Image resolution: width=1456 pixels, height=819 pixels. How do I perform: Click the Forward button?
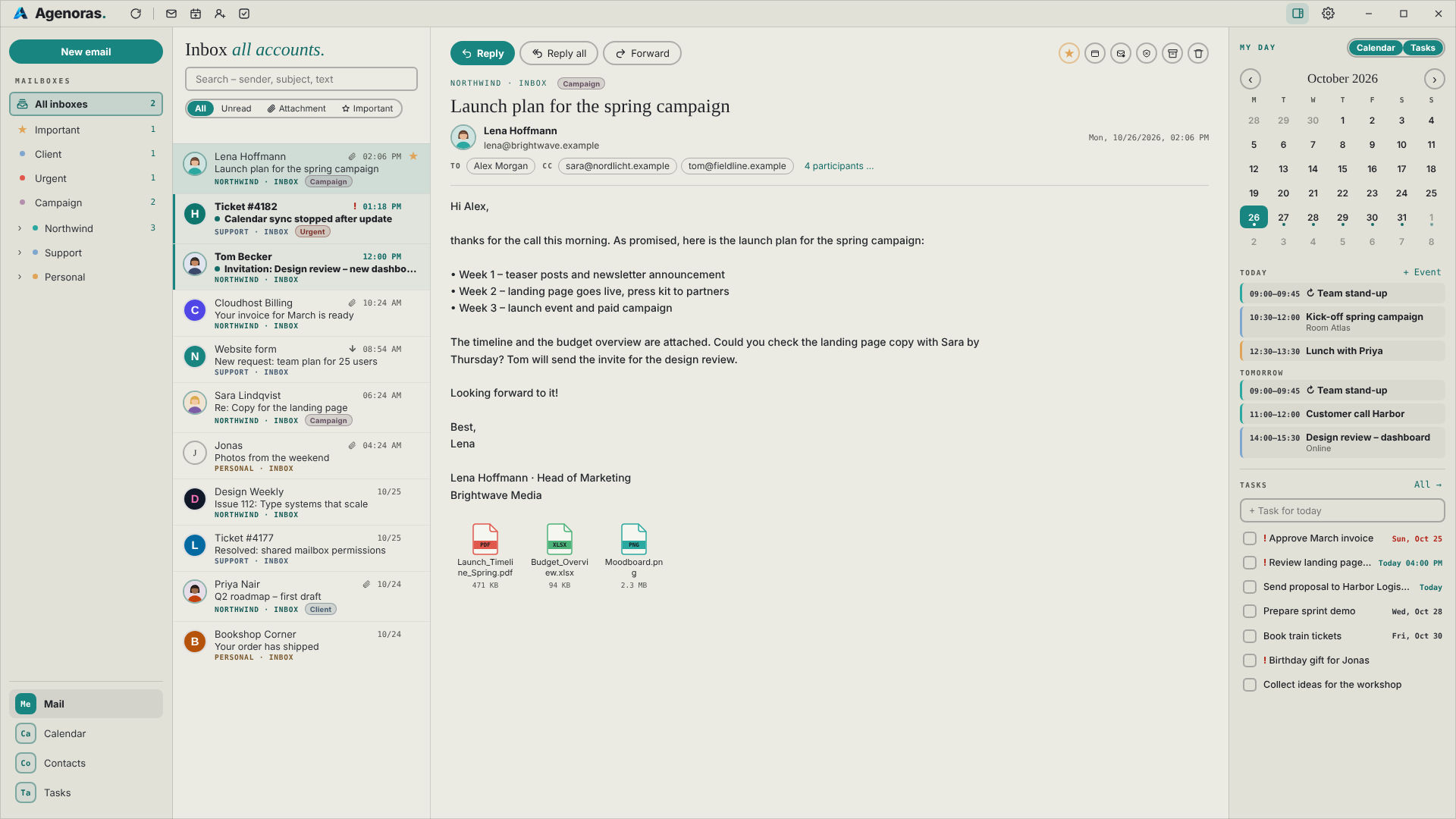[x=642, y=53]
